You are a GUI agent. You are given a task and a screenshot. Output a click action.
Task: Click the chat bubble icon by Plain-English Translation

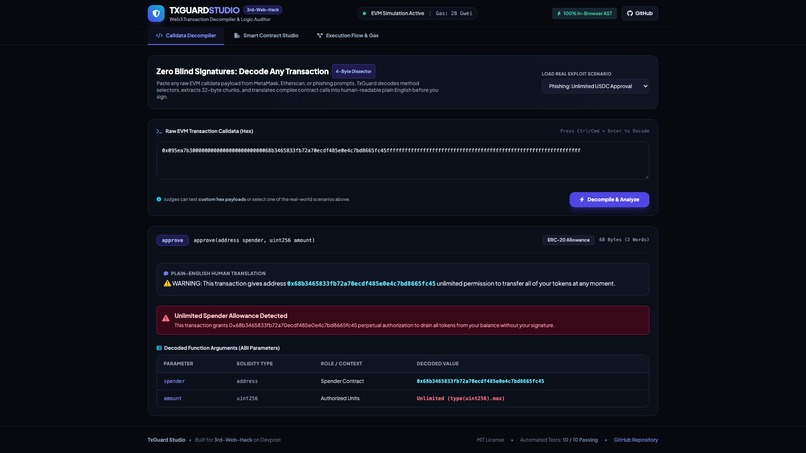166,274
